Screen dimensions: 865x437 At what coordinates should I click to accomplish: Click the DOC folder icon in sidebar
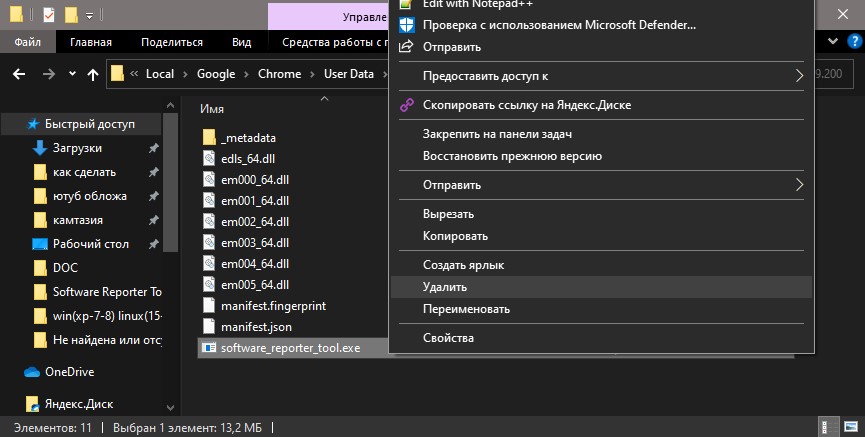click(40, 268)
